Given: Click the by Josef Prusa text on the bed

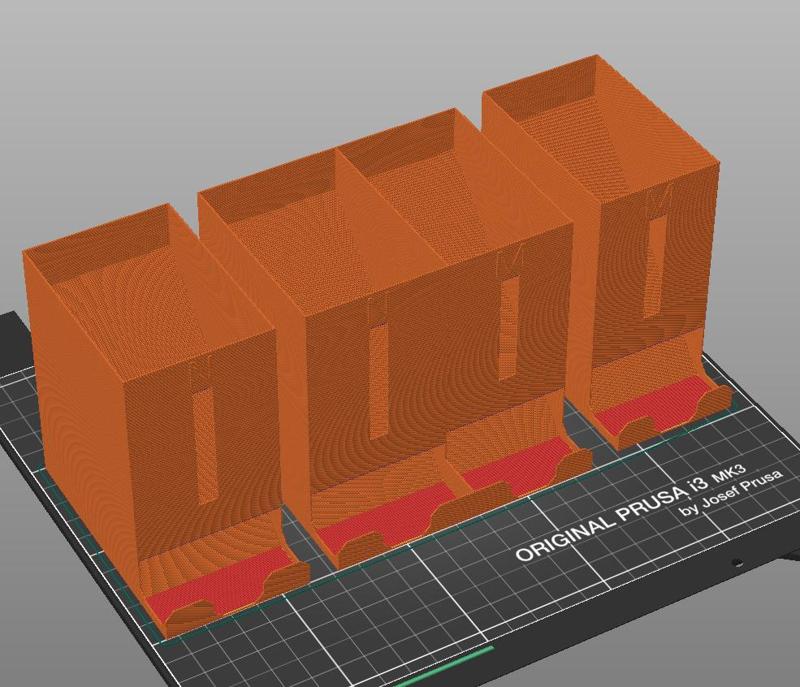Looking at the screenshot, I should point(730,495).
